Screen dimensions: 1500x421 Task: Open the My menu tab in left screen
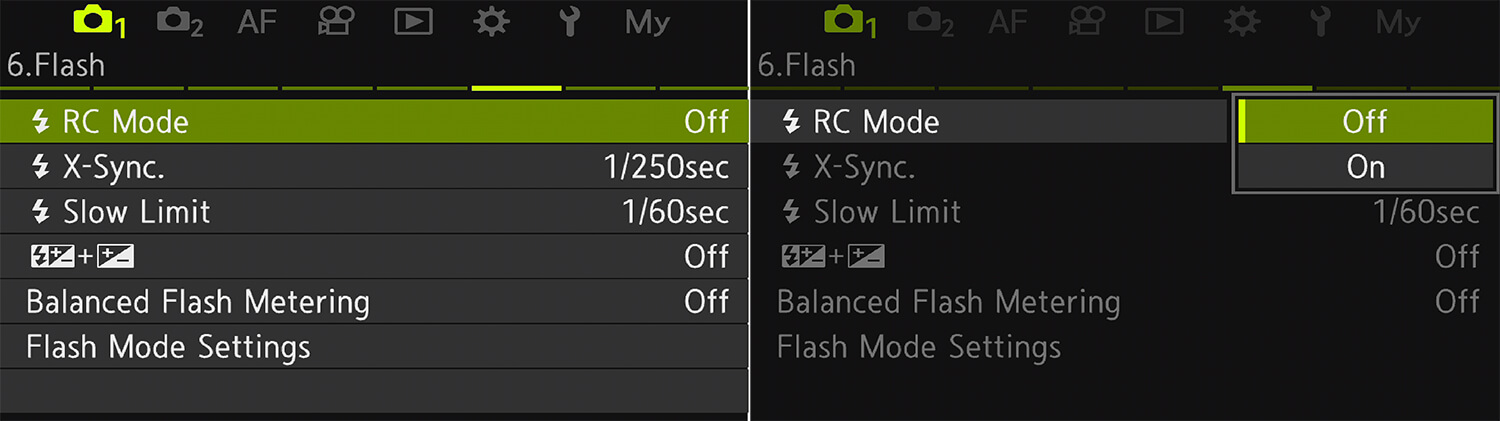pyautogui.click(x=647, y=22)
